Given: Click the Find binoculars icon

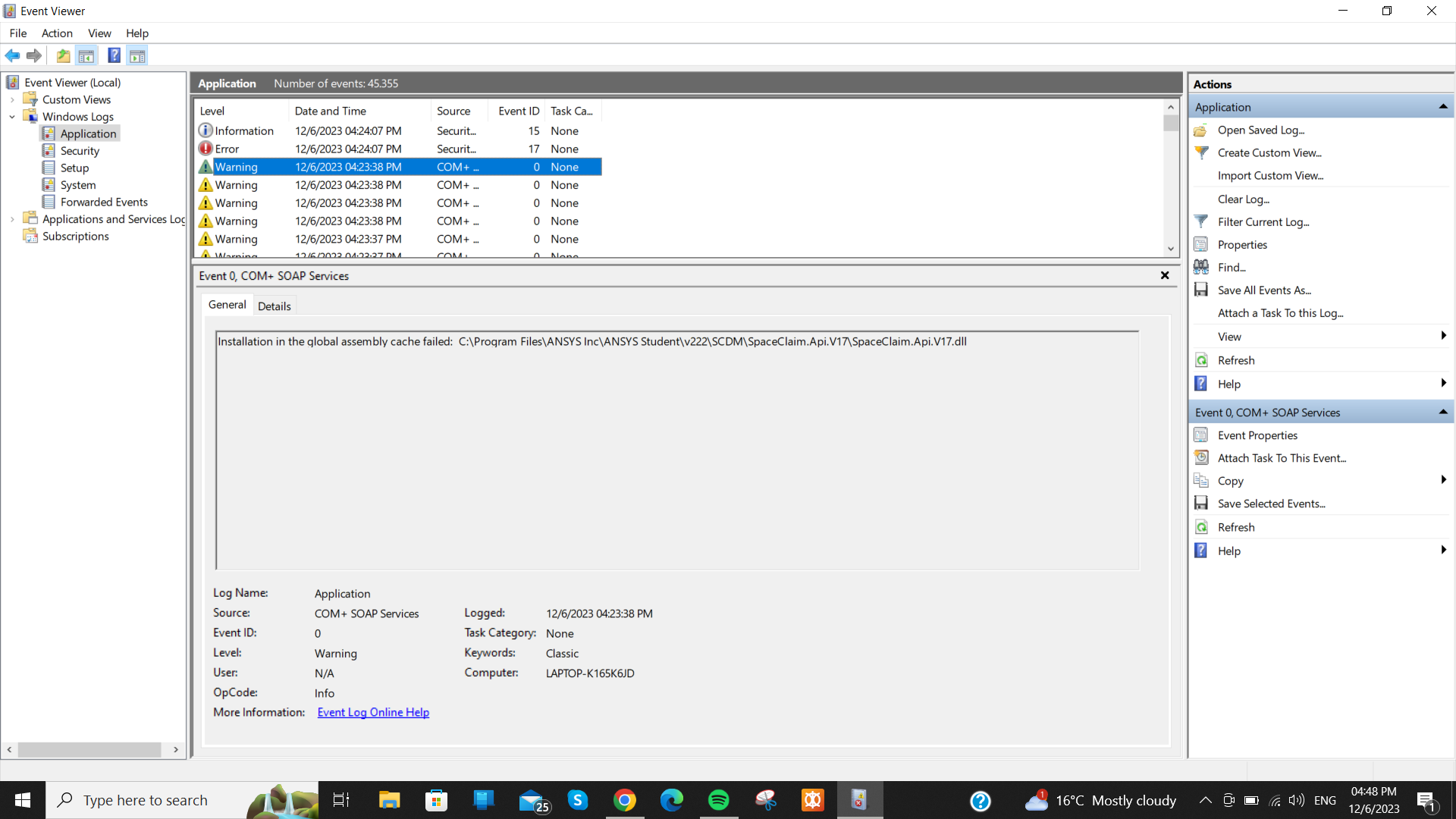Looking at the screenshot, I should [1201, 267].
